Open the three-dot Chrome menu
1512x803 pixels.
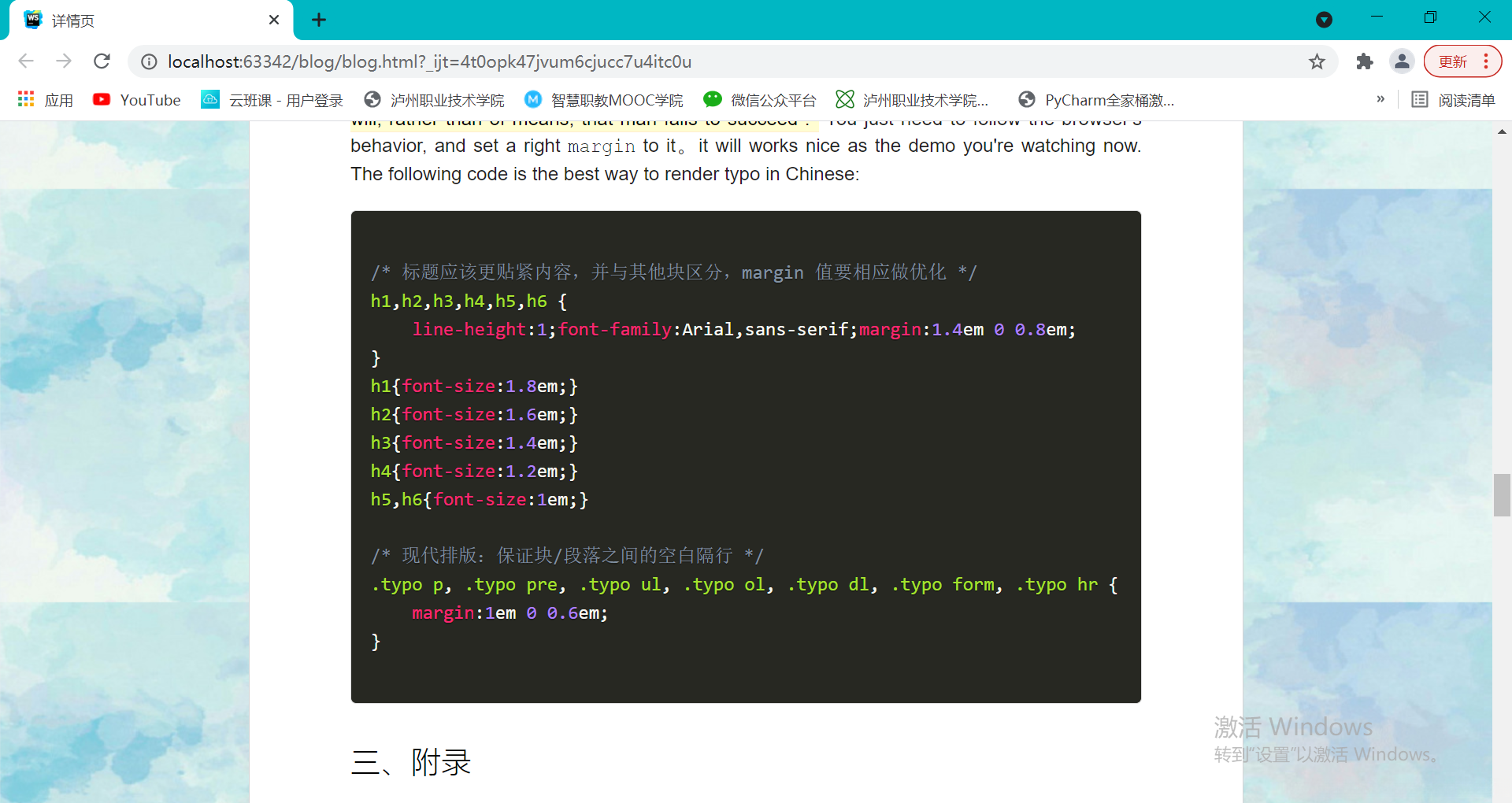(1487, 61)
